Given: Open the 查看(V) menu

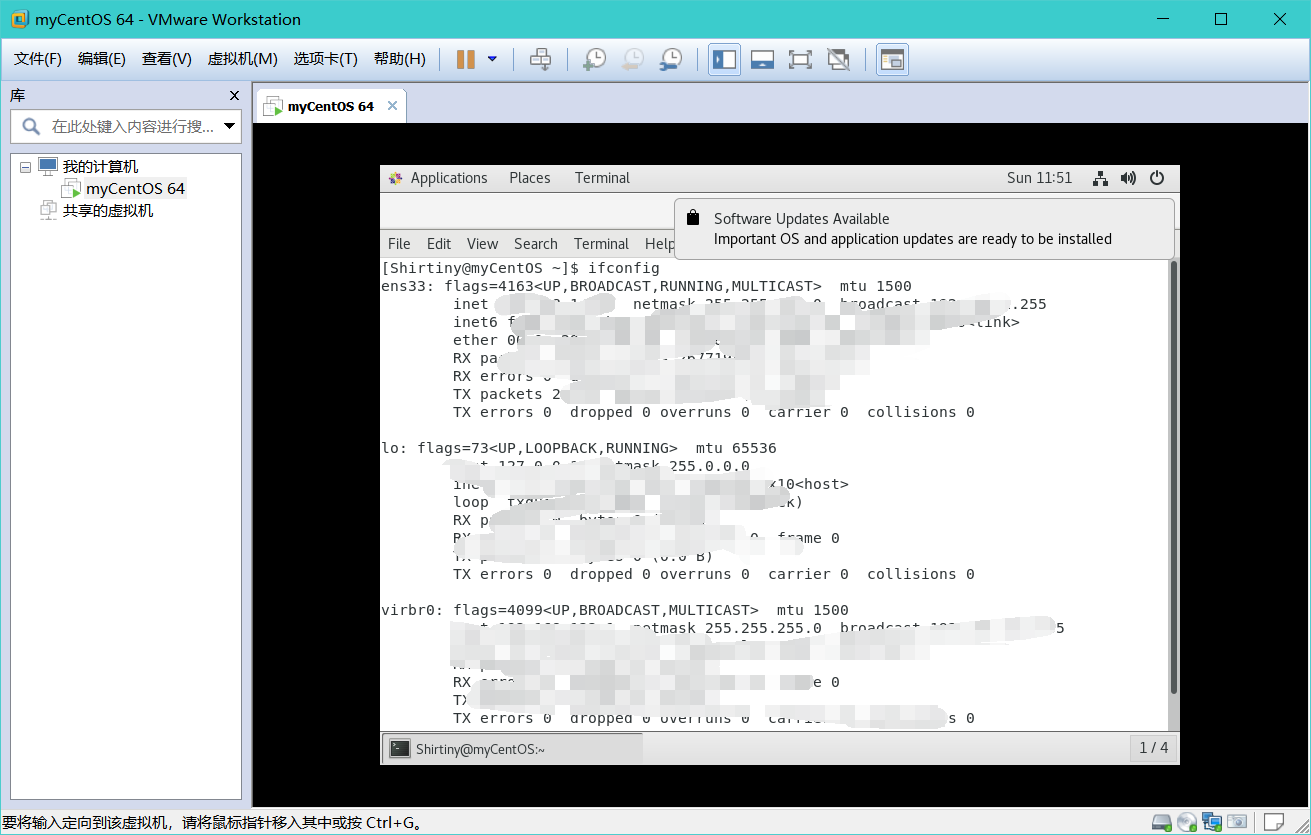Looking at the screenshot, I should pos(167,59).
